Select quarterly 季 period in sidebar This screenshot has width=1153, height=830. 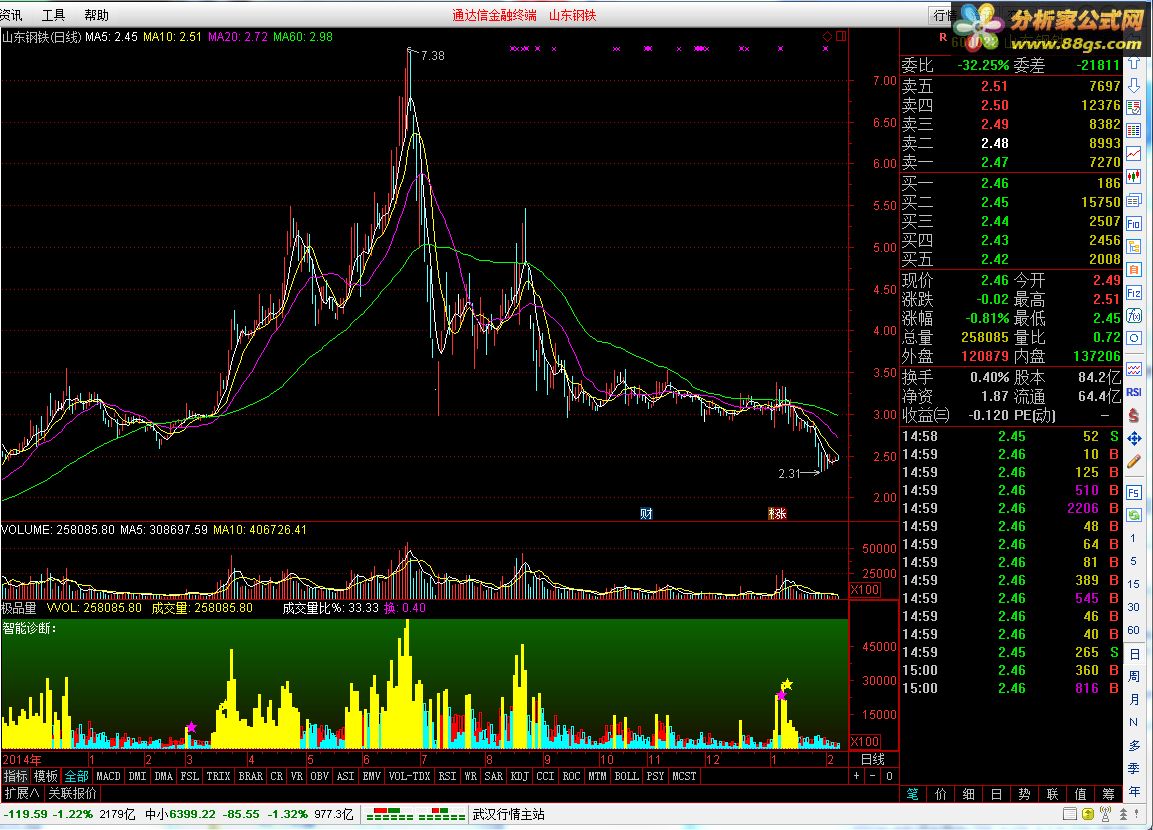tap(1134, 768)
